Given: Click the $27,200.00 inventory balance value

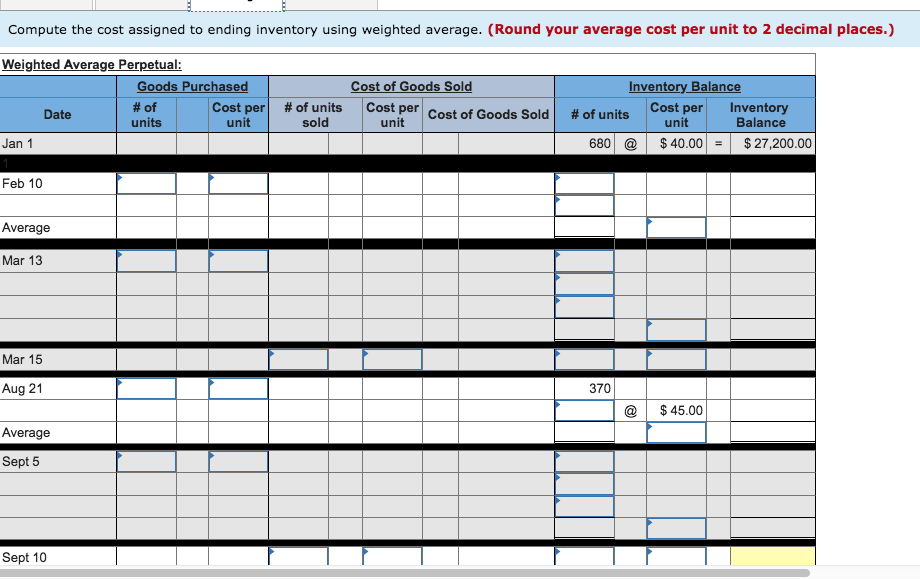Looking at the screenshot, I should tap(777, 144).
